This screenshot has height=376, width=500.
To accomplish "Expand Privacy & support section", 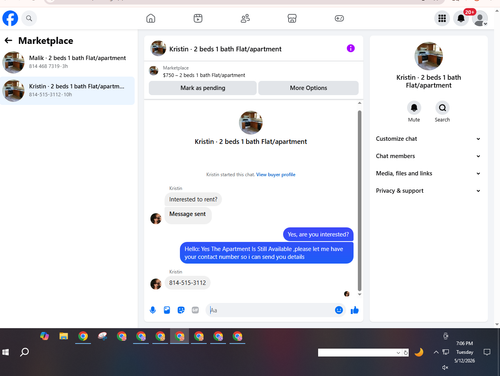I will click(x=428, y=191).
